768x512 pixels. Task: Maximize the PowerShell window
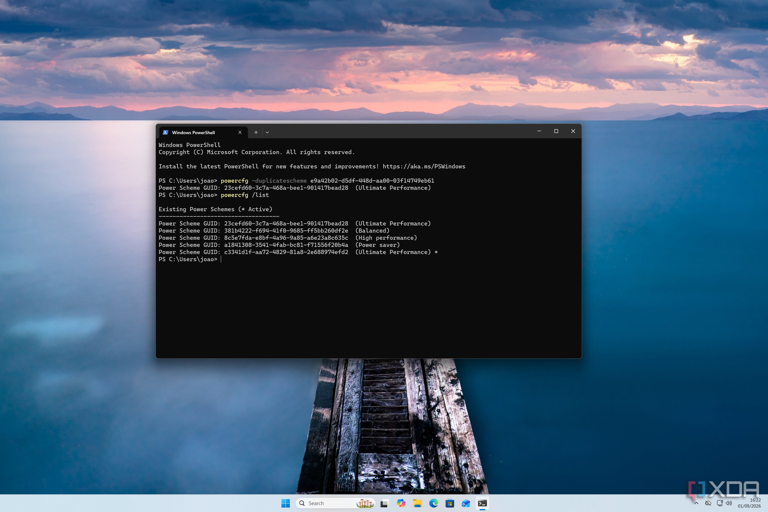pyautogui.click(x=556, y=131)
